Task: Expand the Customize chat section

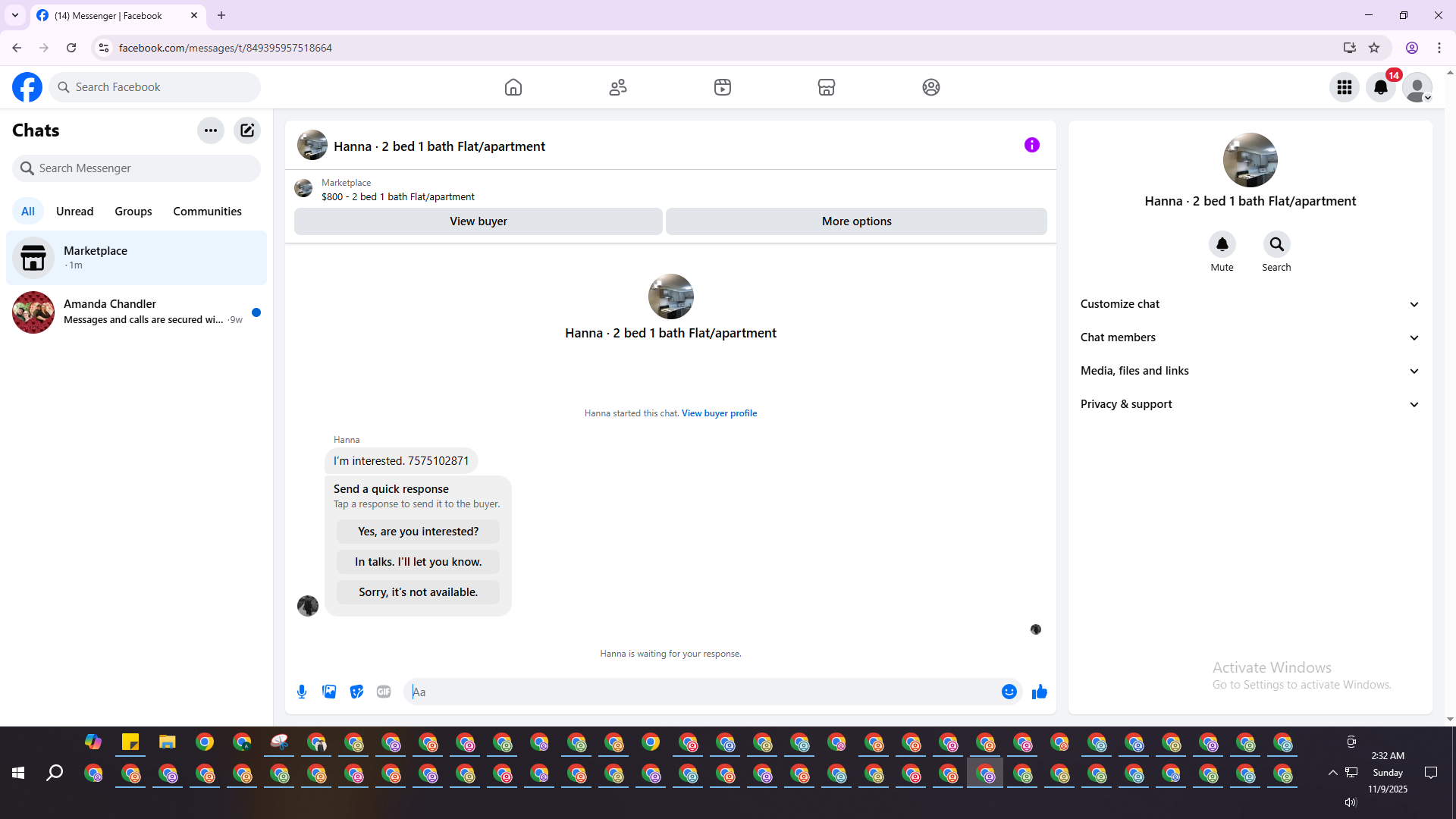Action: pos(1250,304)
